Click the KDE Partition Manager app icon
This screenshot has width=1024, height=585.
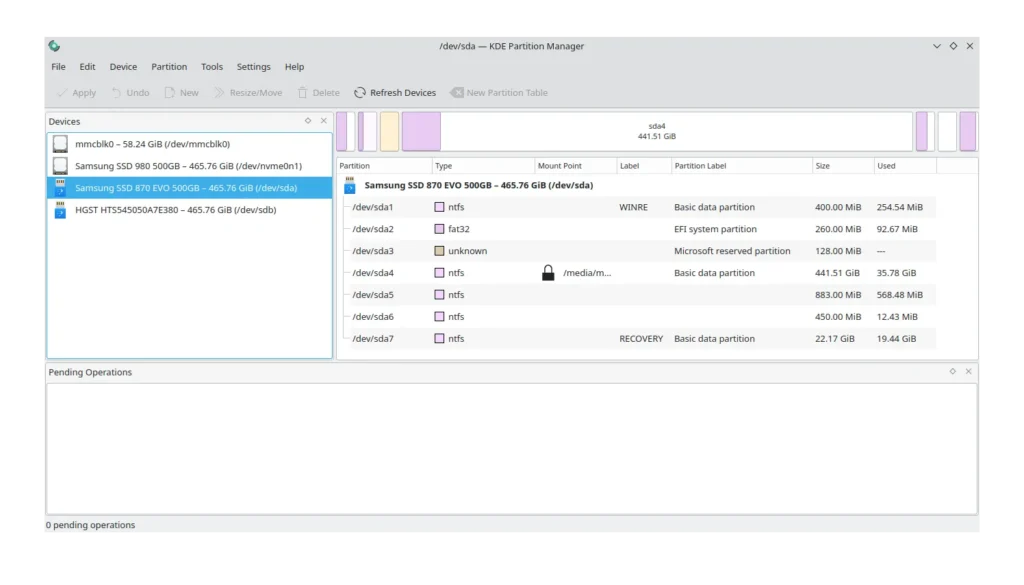[54, 46]
